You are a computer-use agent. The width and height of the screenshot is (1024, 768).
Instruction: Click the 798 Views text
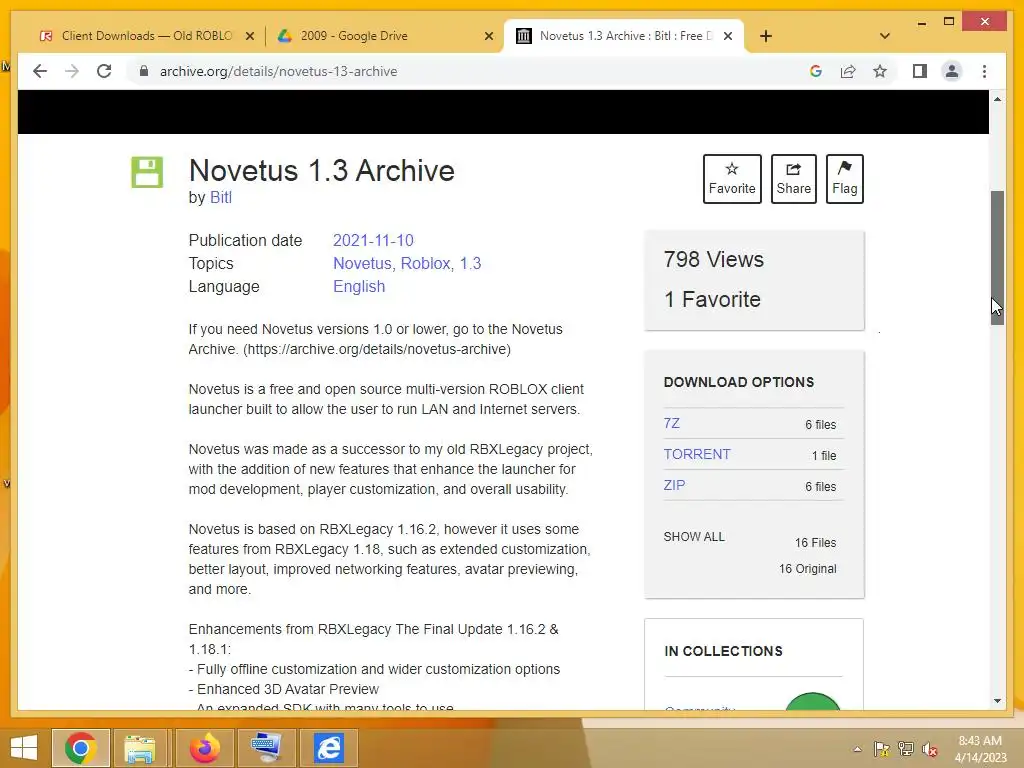(x=713, y=259)
